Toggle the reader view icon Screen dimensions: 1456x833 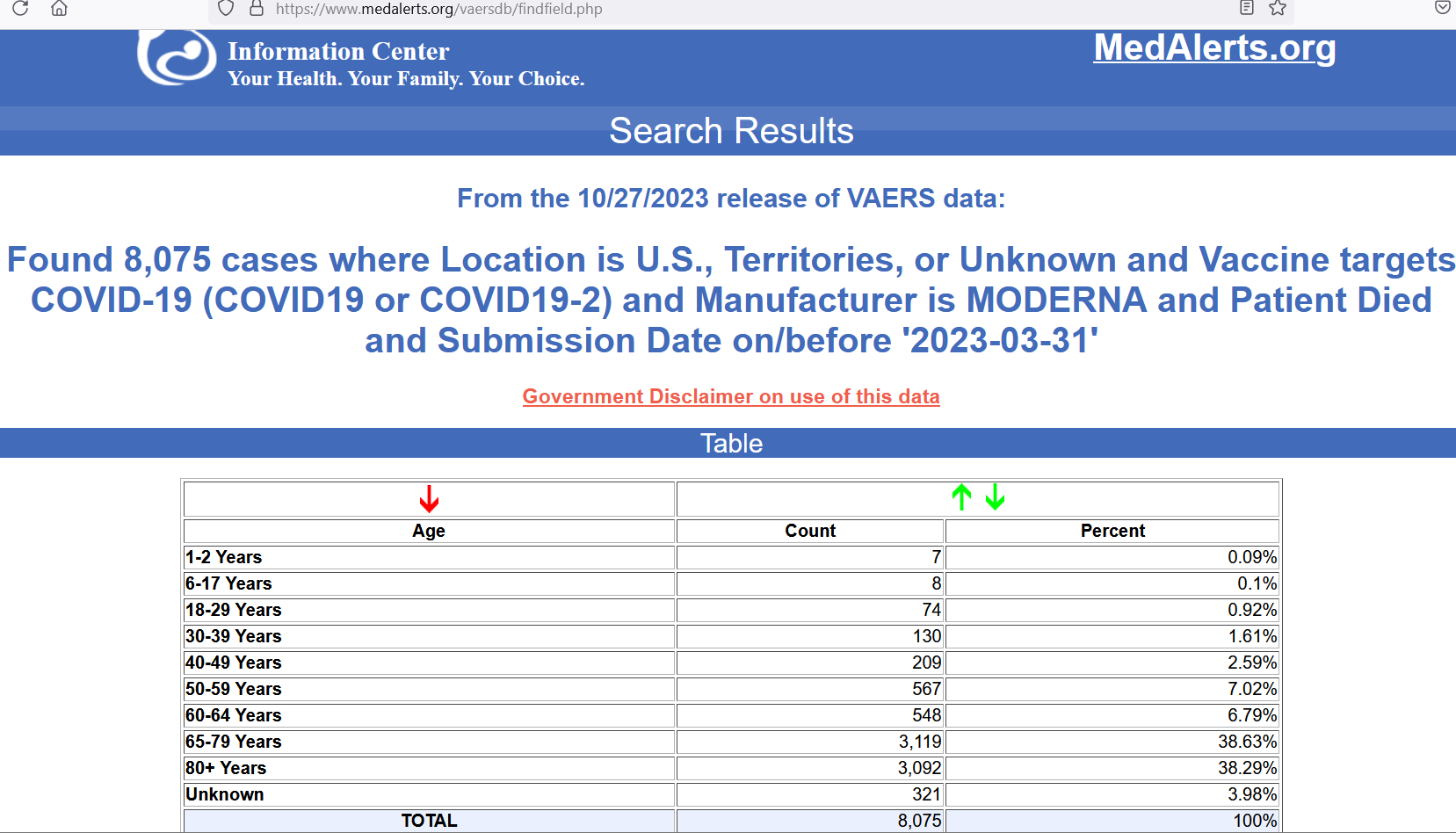pyautogui.click(x=1246, y=8)
